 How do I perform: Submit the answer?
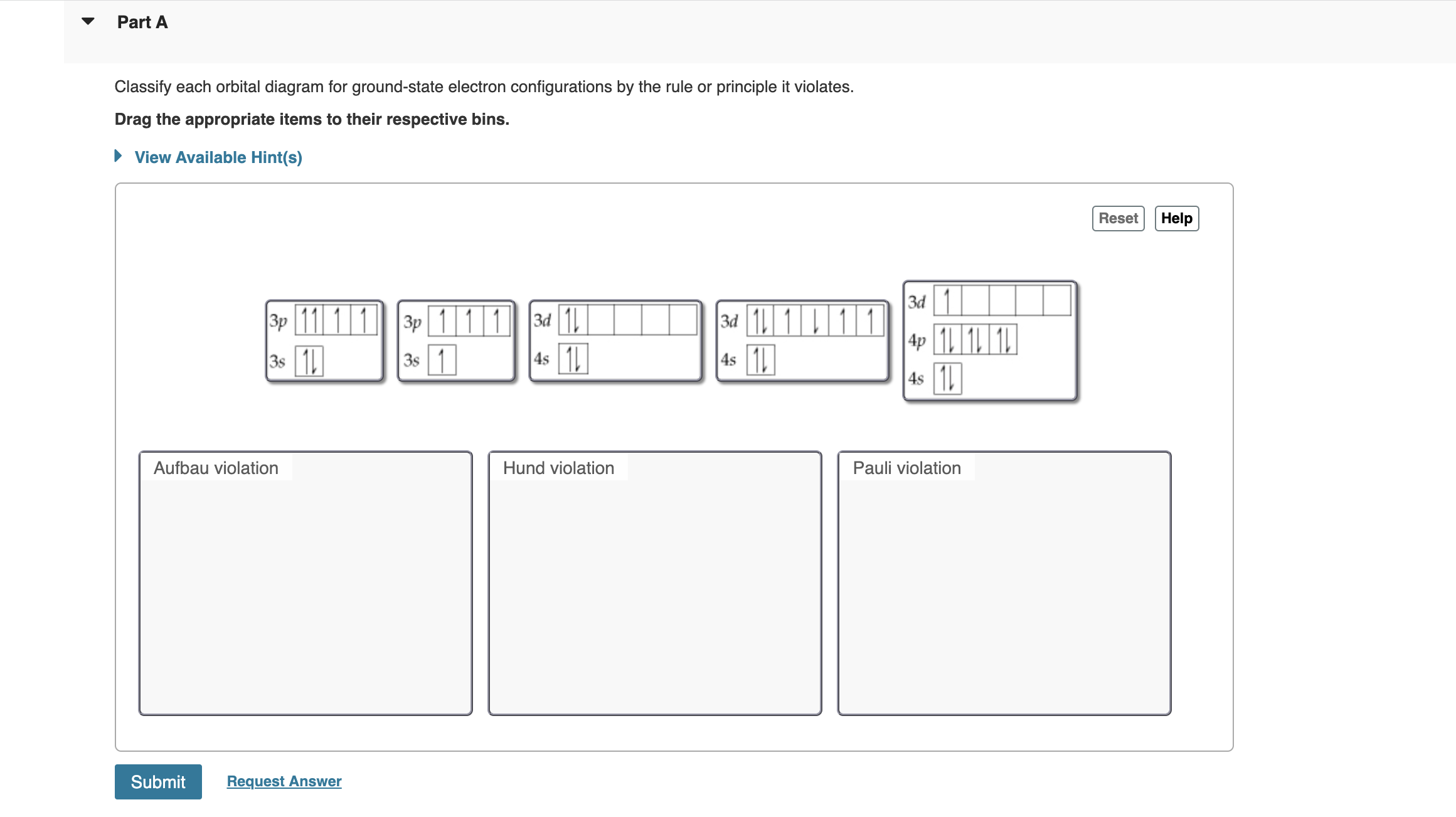(x=157, y=782)
